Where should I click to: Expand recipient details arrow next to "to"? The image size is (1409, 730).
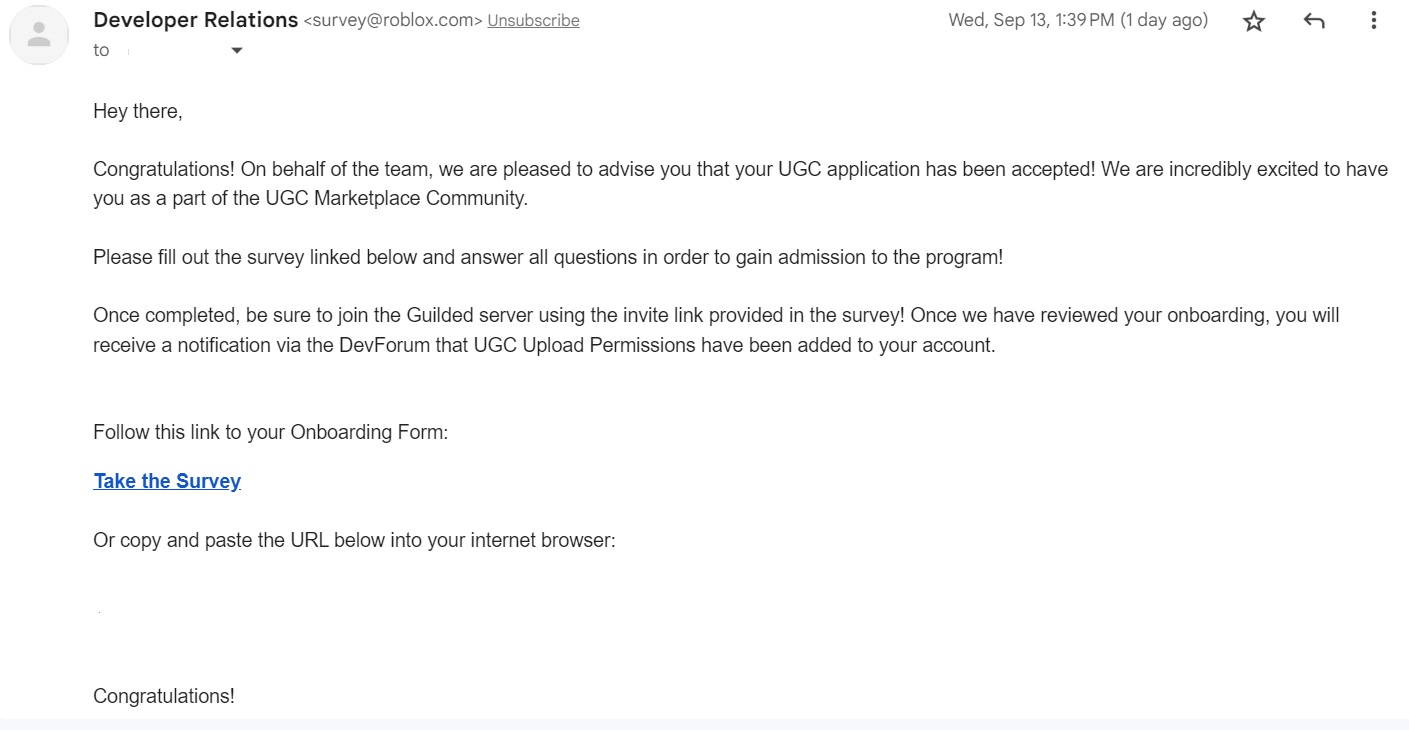pos(237,50)
